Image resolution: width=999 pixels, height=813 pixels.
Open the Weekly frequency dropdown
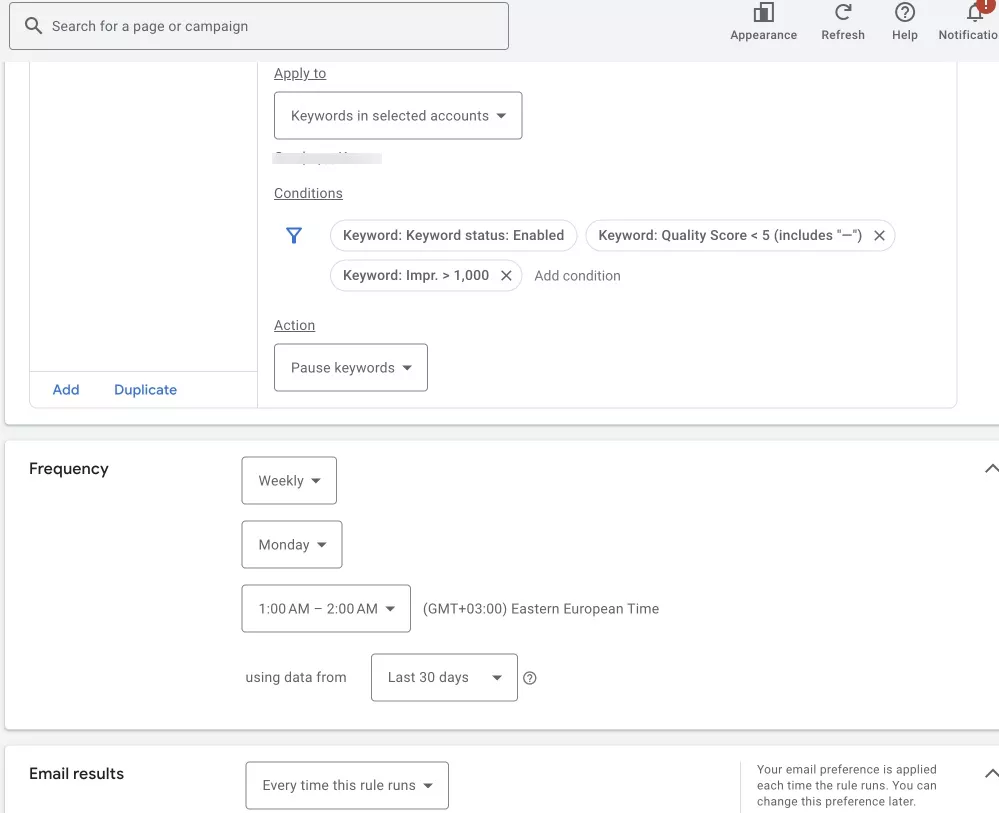[289, 480]
